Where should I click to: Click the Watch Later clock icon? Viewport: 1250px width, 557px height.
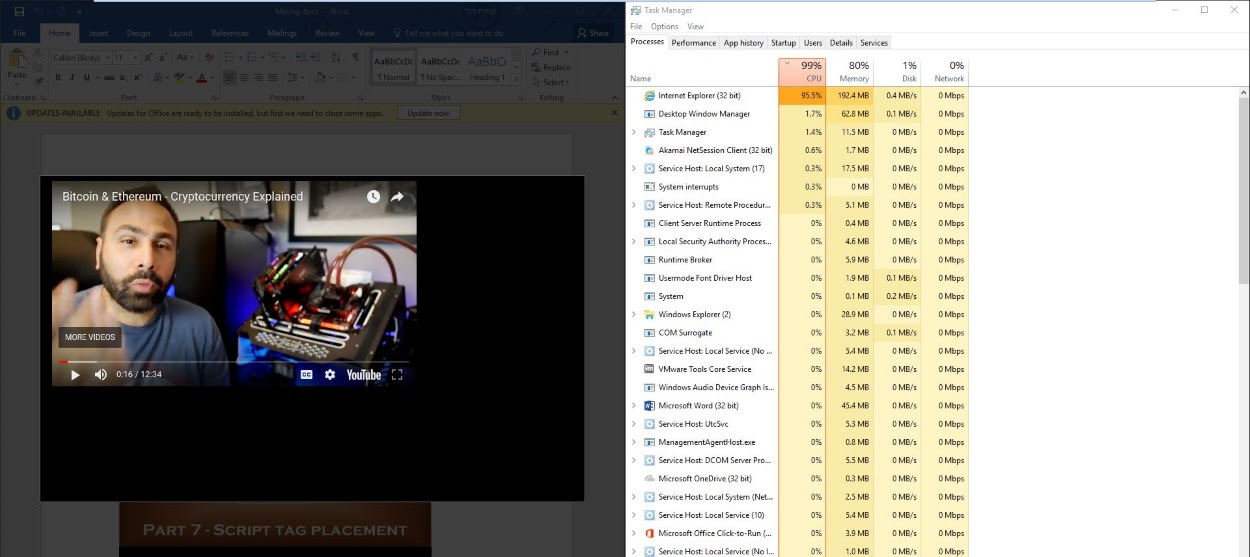(373, 197)
